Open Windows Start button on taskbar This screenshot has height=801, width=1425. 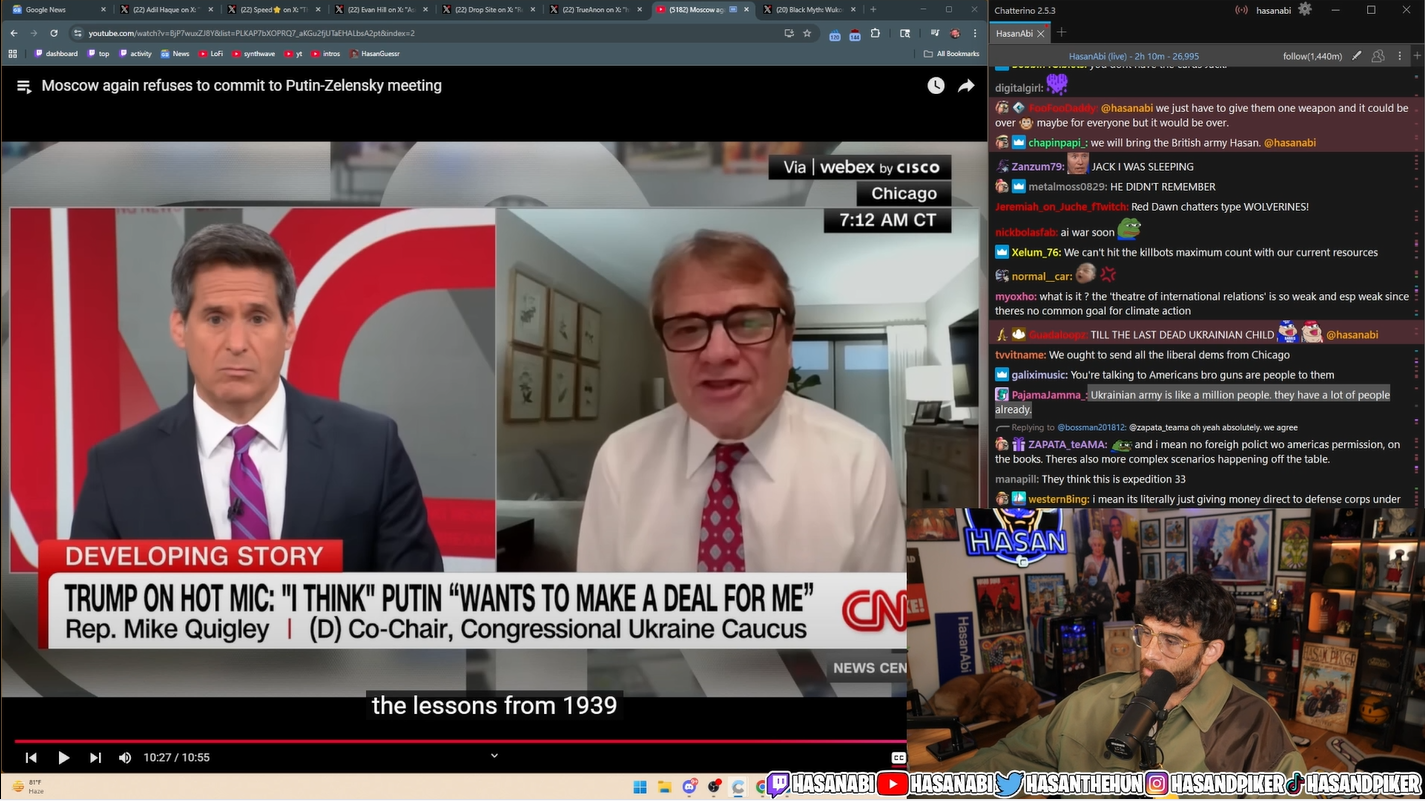click(640, 787)
